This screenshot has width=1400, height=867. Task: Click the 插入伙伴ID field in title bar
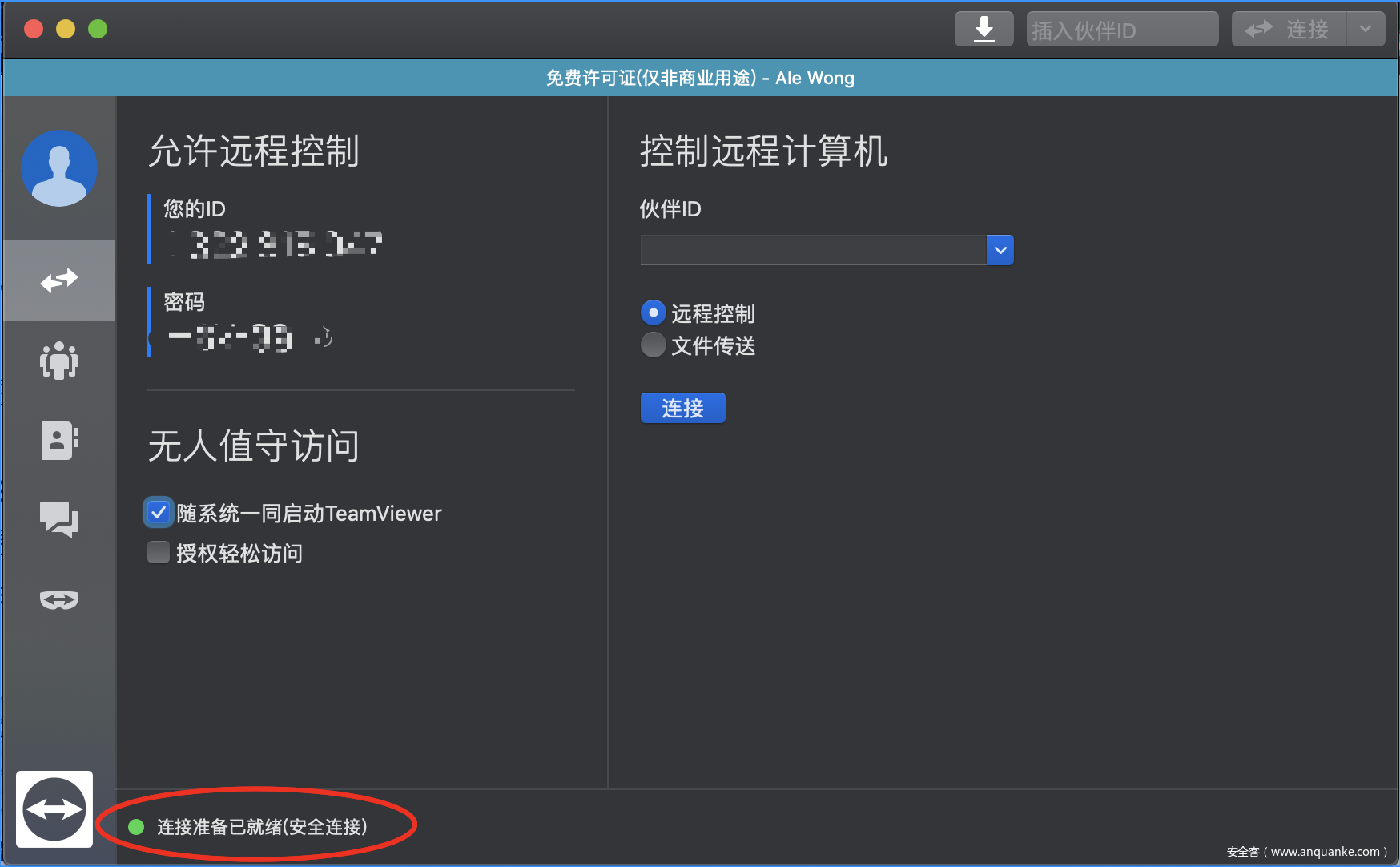[1121, 30]
